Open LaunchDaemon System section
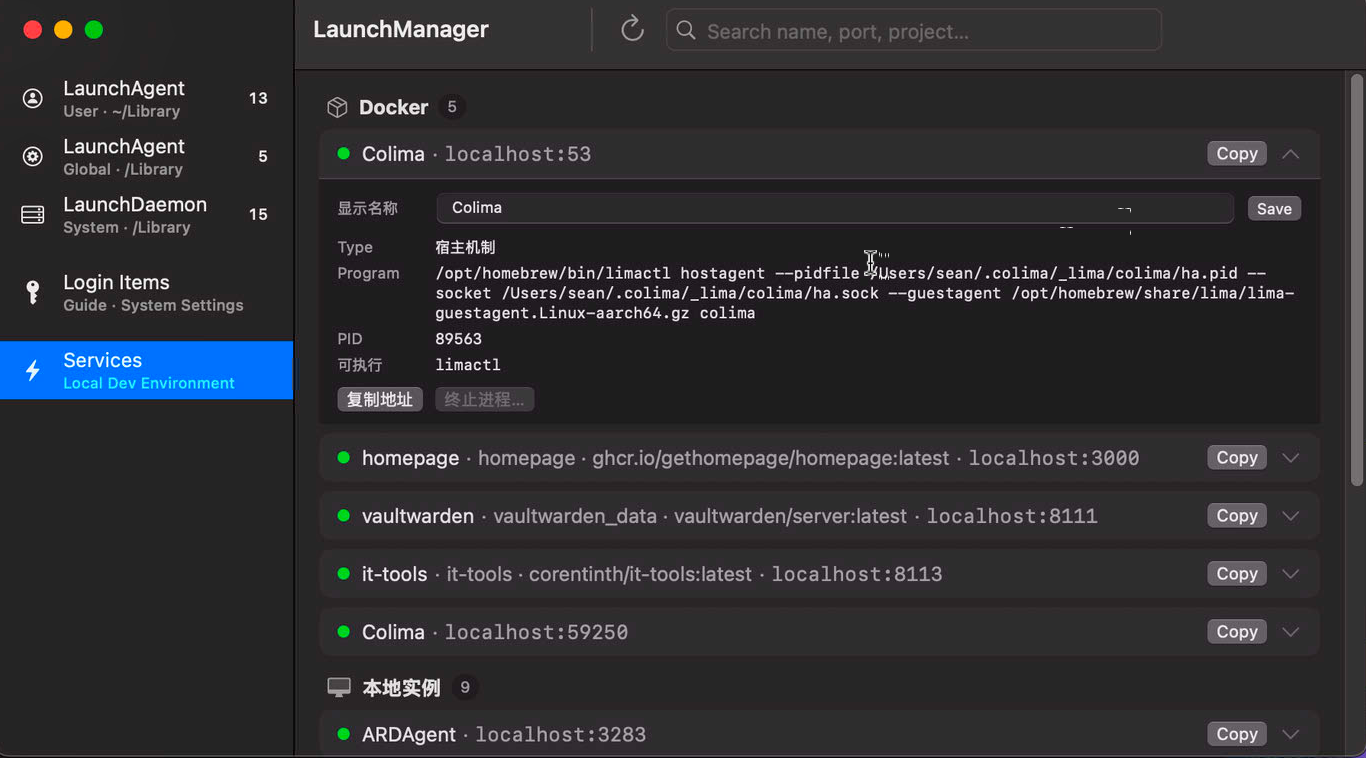The height and width of the screenshot is (758, 1366). coord(147,215)
